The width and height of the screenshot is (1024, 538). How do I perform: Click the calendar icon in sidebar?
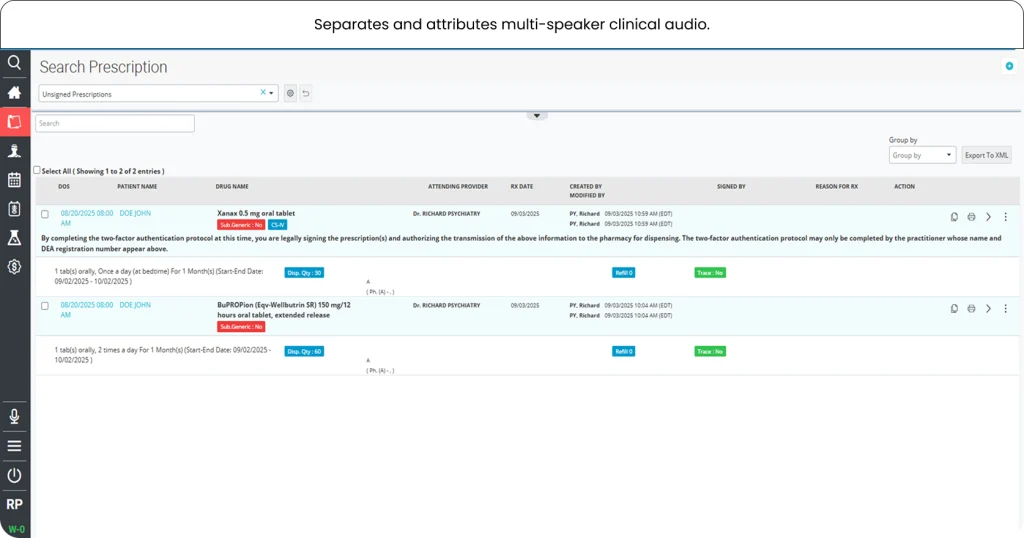point(14,180)
